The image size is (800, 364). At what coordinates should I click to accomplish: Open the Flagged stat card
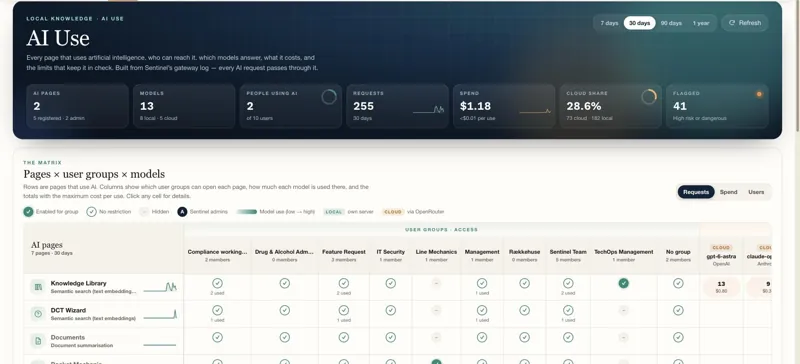pos(717,106)
